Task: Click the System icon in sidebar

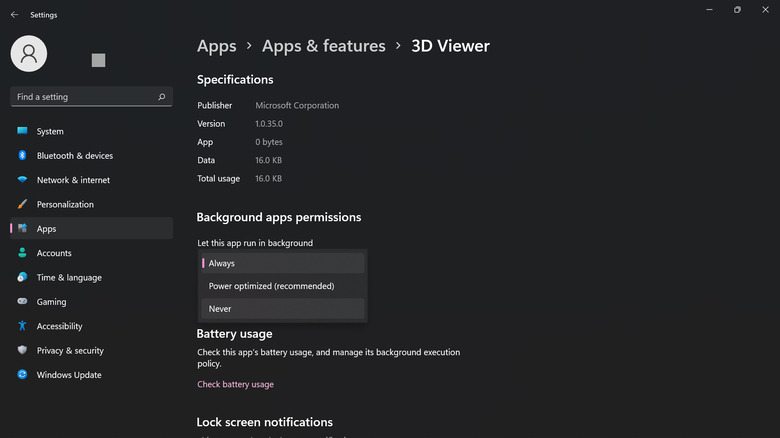Action: point(22,131)
